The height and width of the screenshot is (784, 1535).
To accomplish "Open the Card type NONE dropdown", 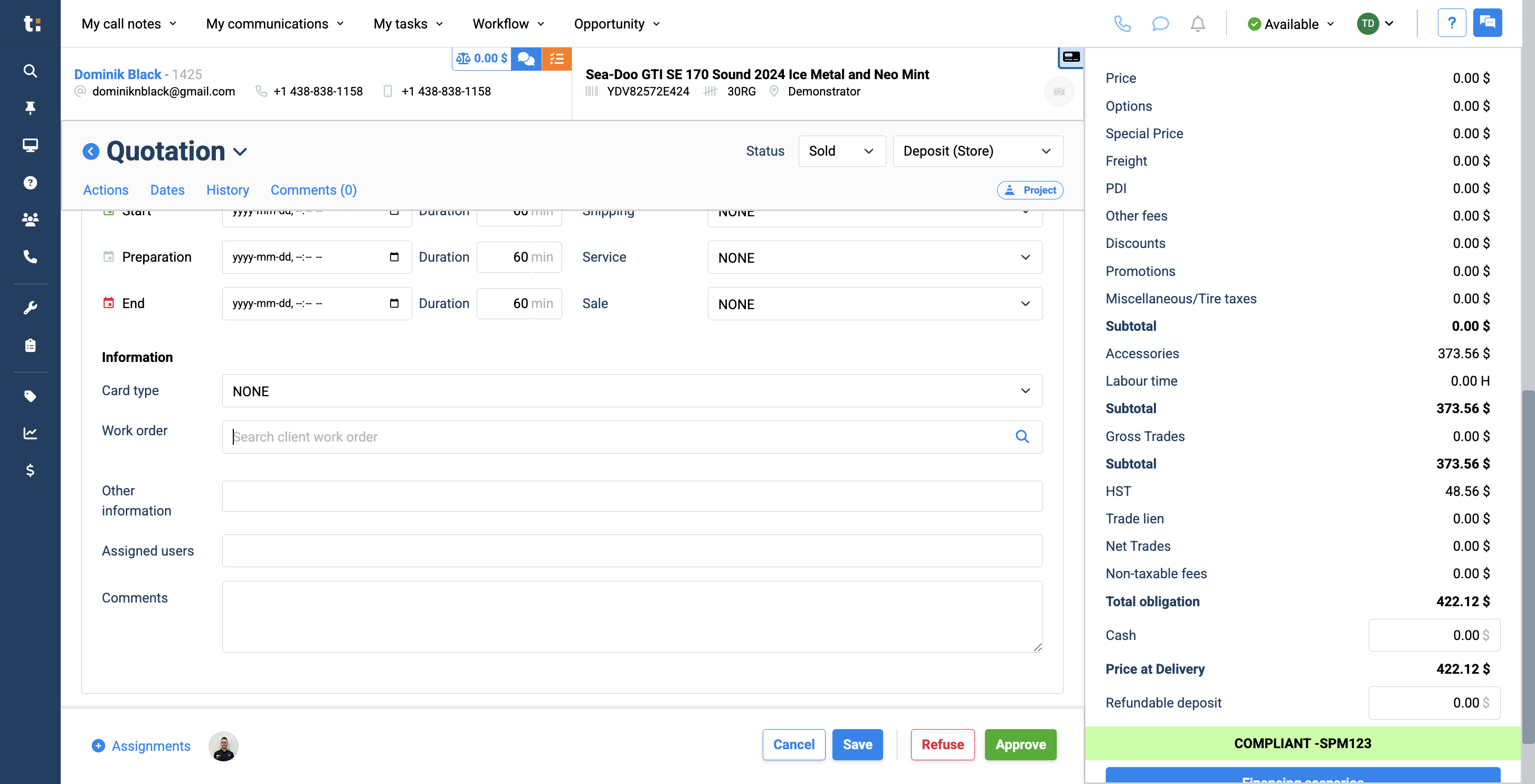I will 632,391.
